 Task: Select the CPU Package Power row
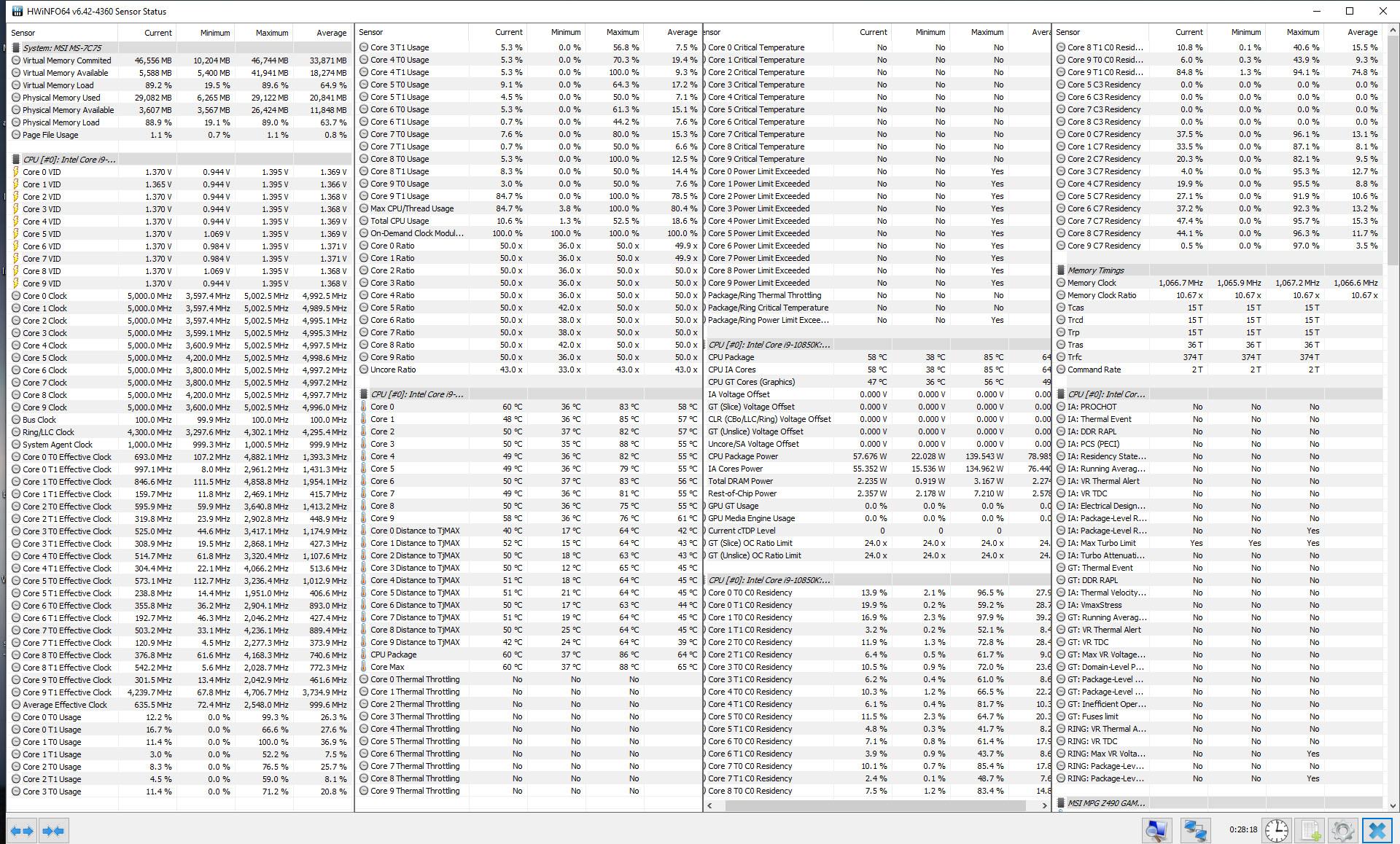coord(878,456)
